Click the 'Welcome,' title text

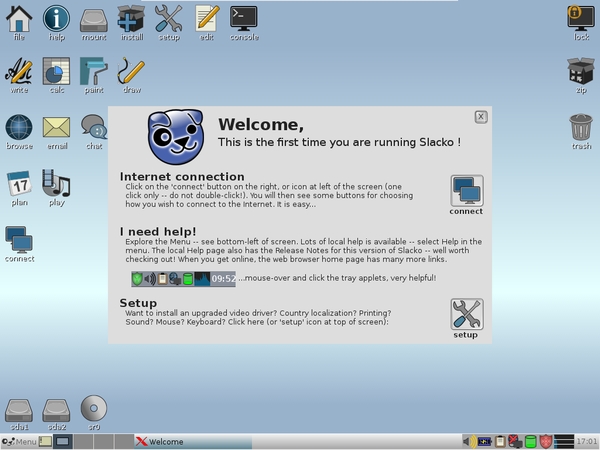click(261, 124)
